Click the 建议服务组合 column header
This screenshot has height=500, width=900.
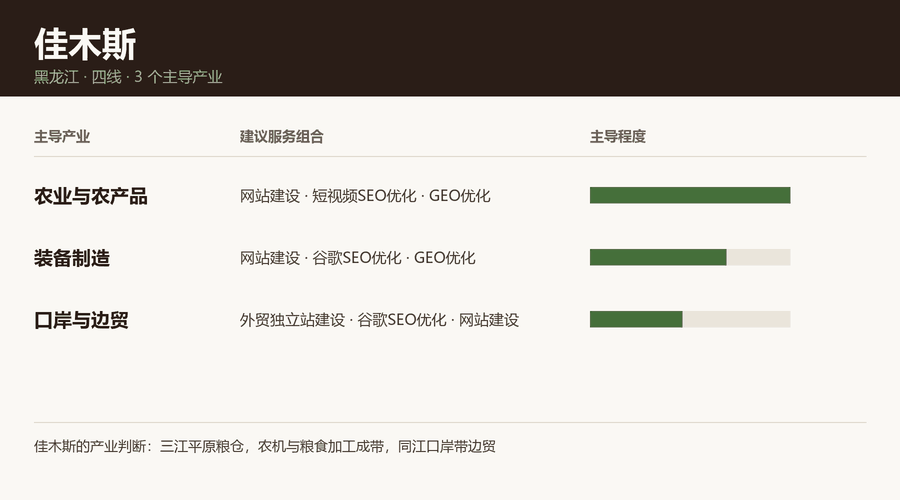[282, 137]
